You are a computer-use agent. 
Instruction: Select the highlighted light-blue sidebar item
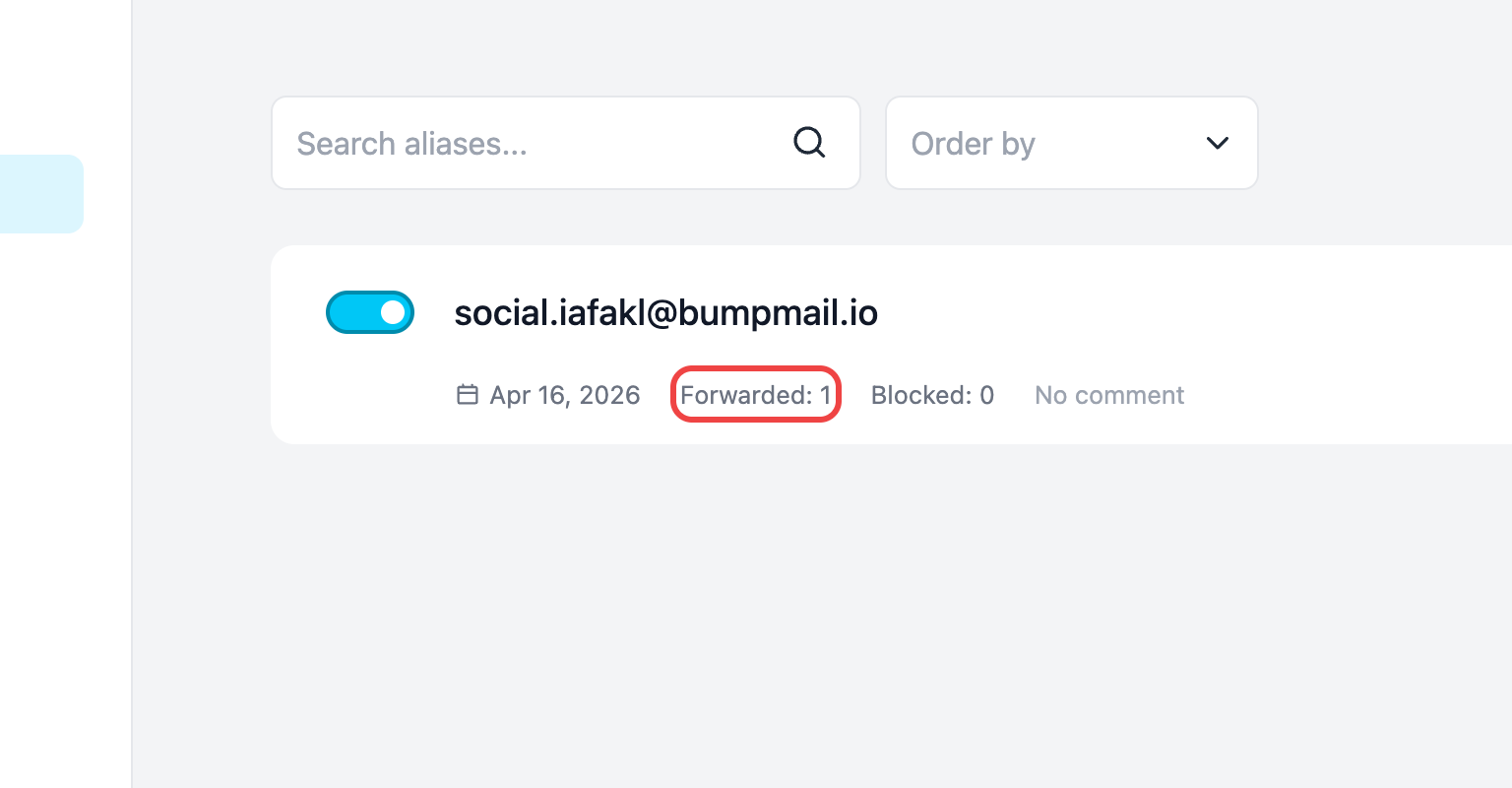(41, 194)
